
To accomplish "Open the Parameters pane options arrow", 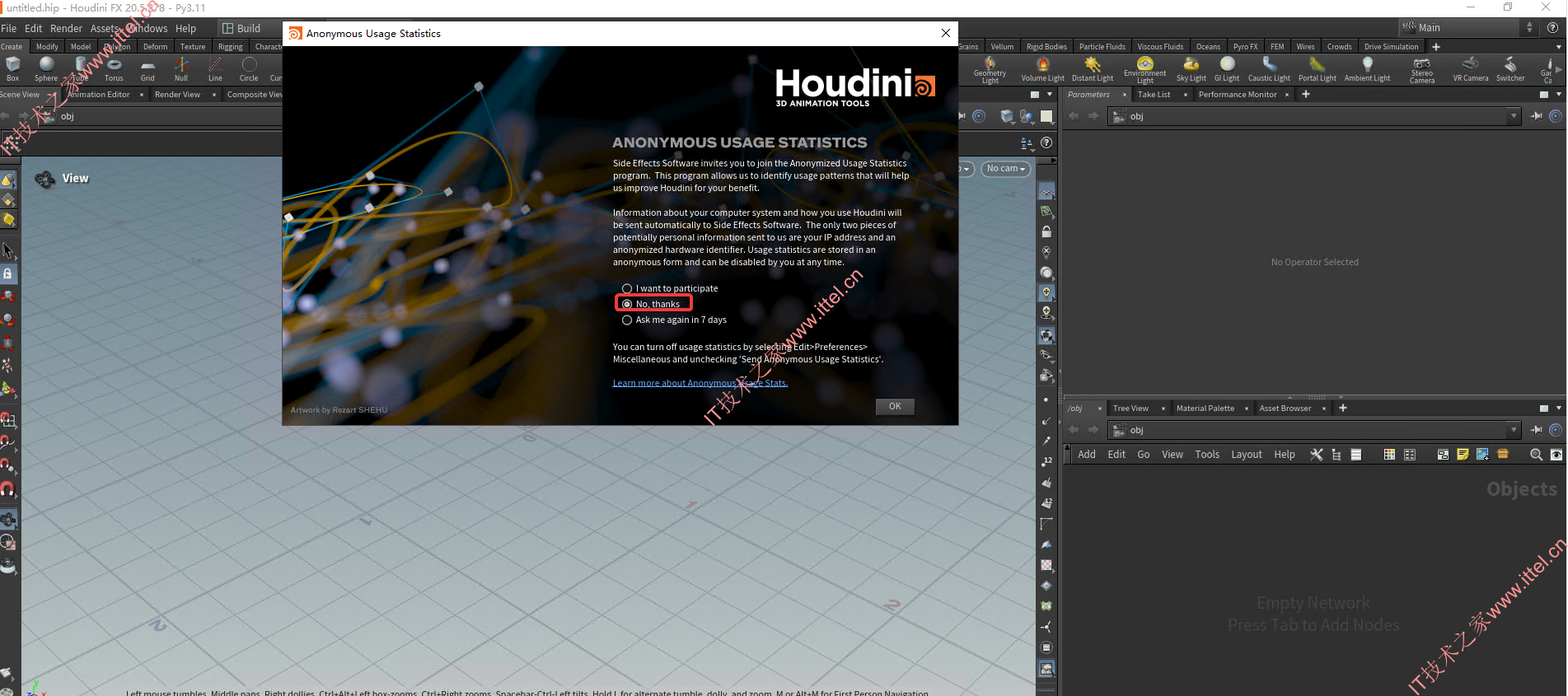I will tap(1558, 95).
